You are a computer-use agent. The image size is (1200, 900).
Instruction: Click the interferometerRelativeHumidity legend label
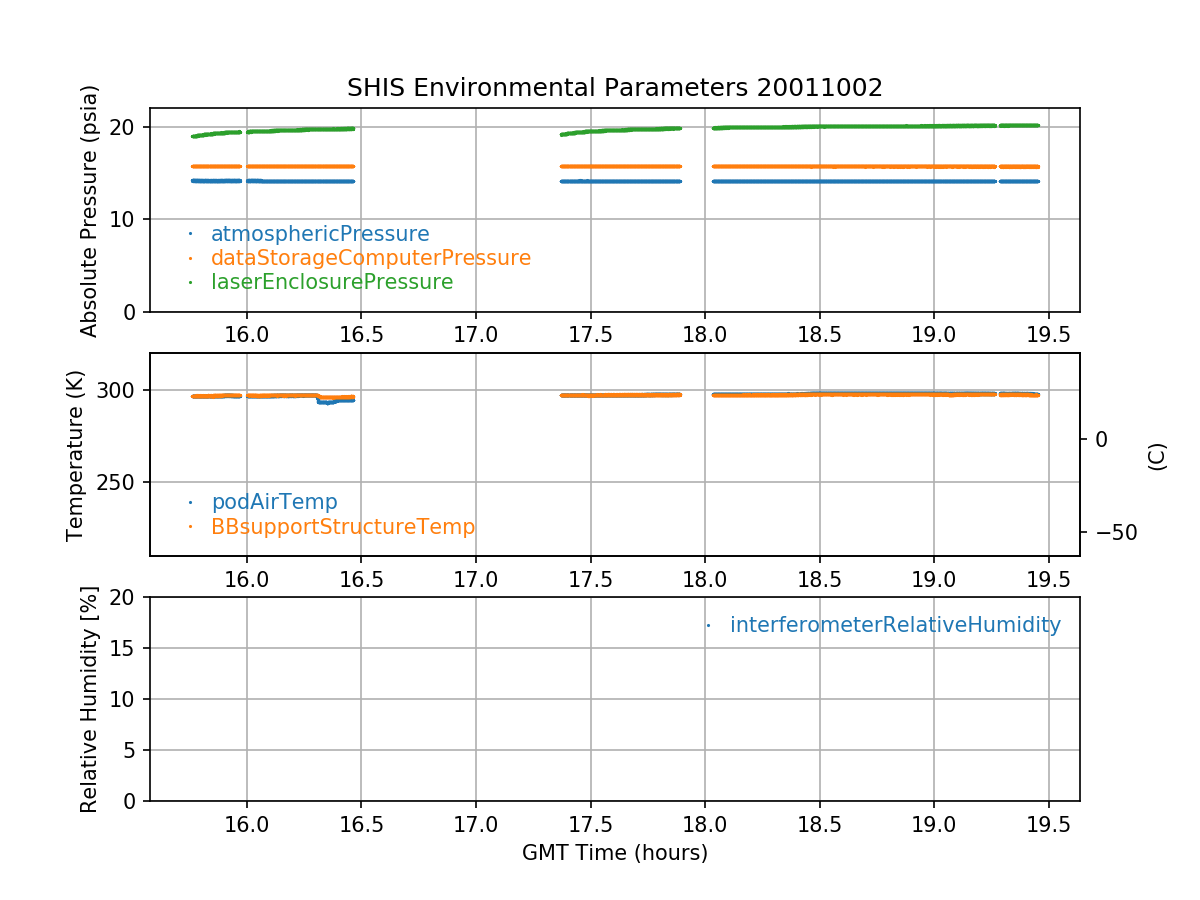(894, 625)
